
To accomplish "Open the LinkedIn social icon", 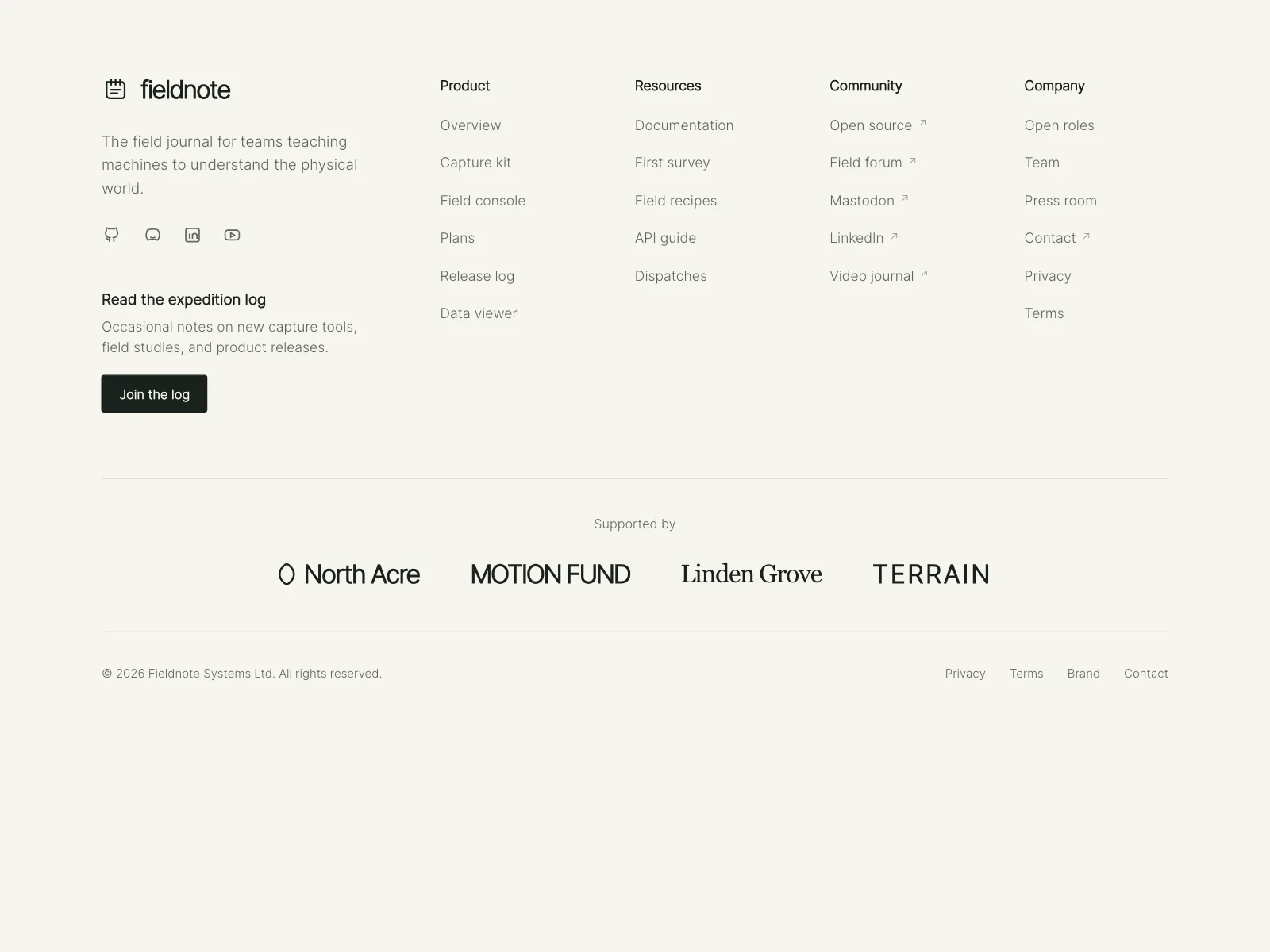I will [192, 235].
